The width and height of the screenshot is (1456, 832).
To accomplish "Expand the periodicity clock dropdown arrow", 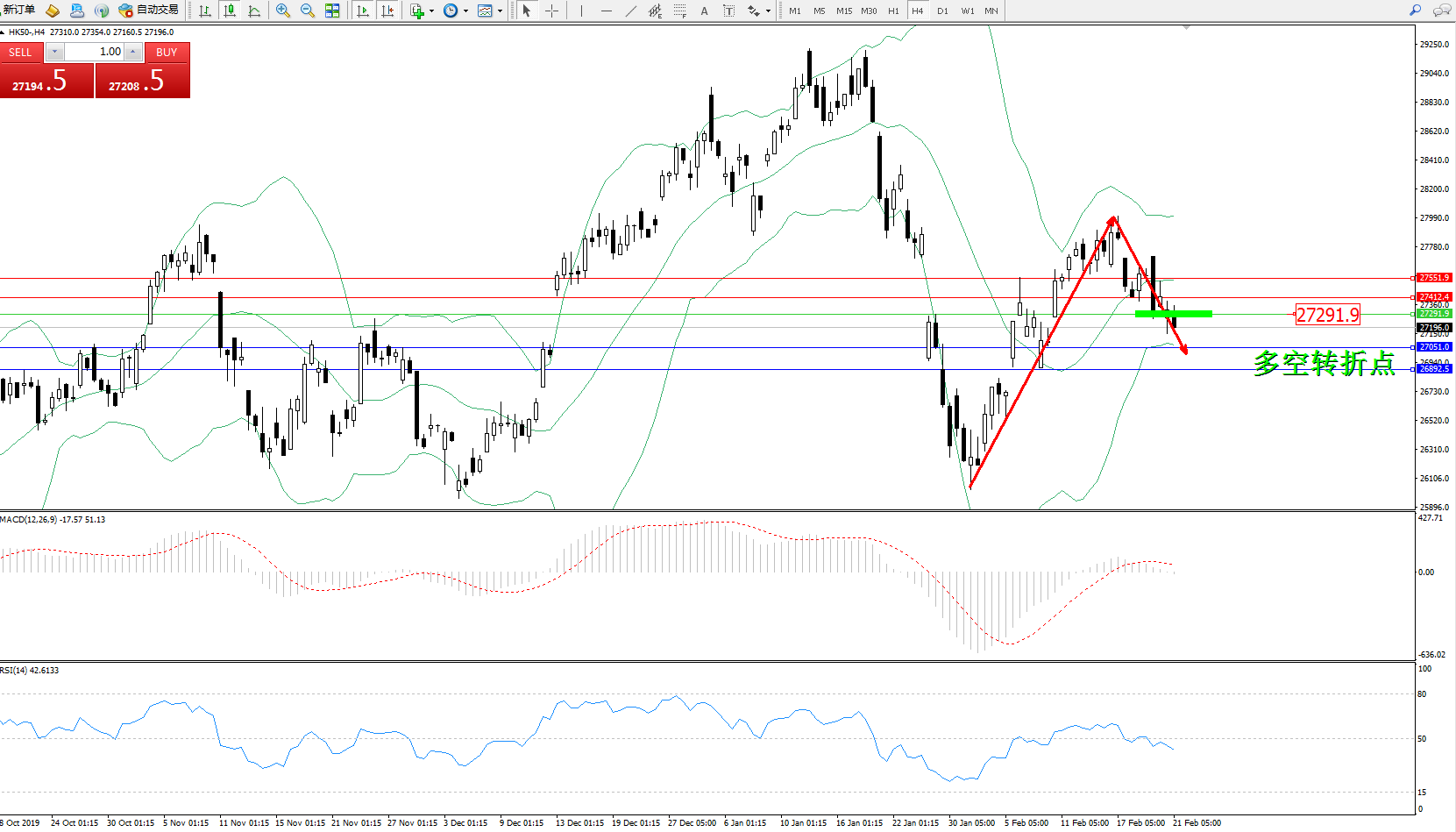I will tap(465, 11).
